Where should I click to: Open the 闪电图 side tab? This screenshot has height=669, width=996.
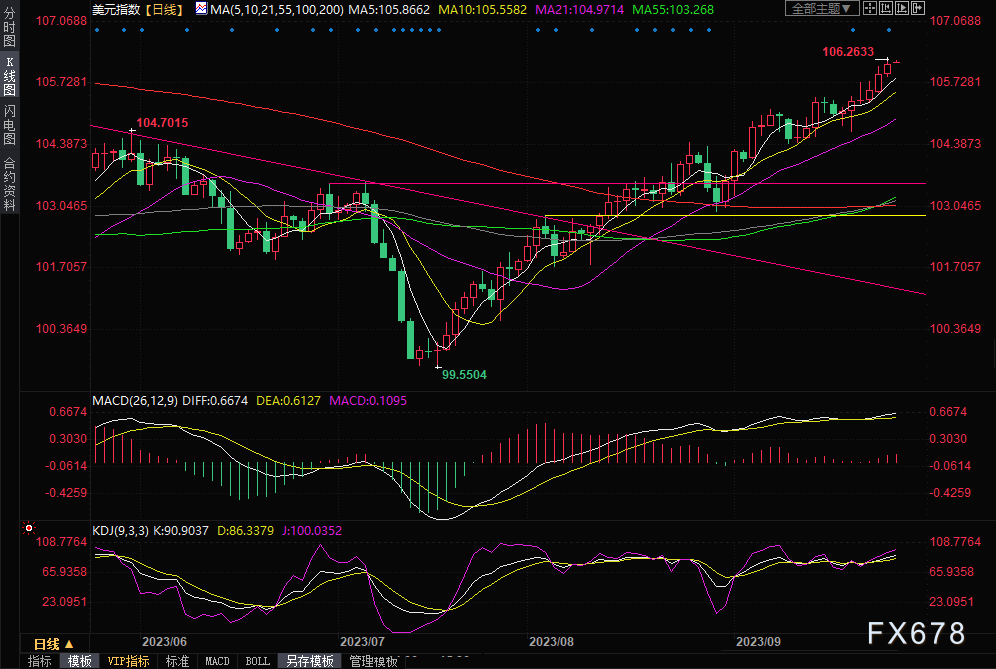[x=9, y=125]
